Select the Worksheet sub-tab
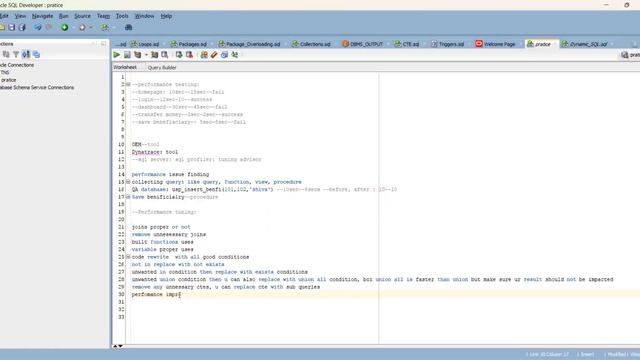The image size is (640, 360). [125, 67]
